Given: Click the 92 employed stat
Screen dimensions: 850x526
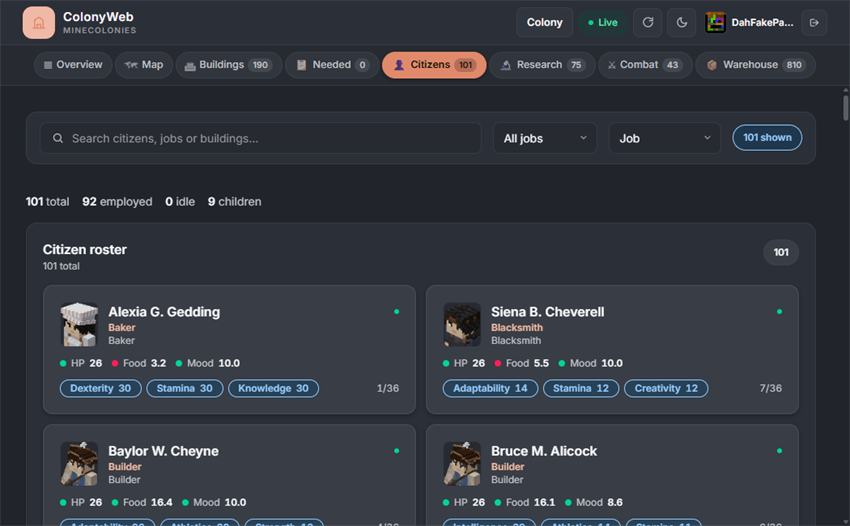Looking at the screenshot, I should (x=117, y=202).
